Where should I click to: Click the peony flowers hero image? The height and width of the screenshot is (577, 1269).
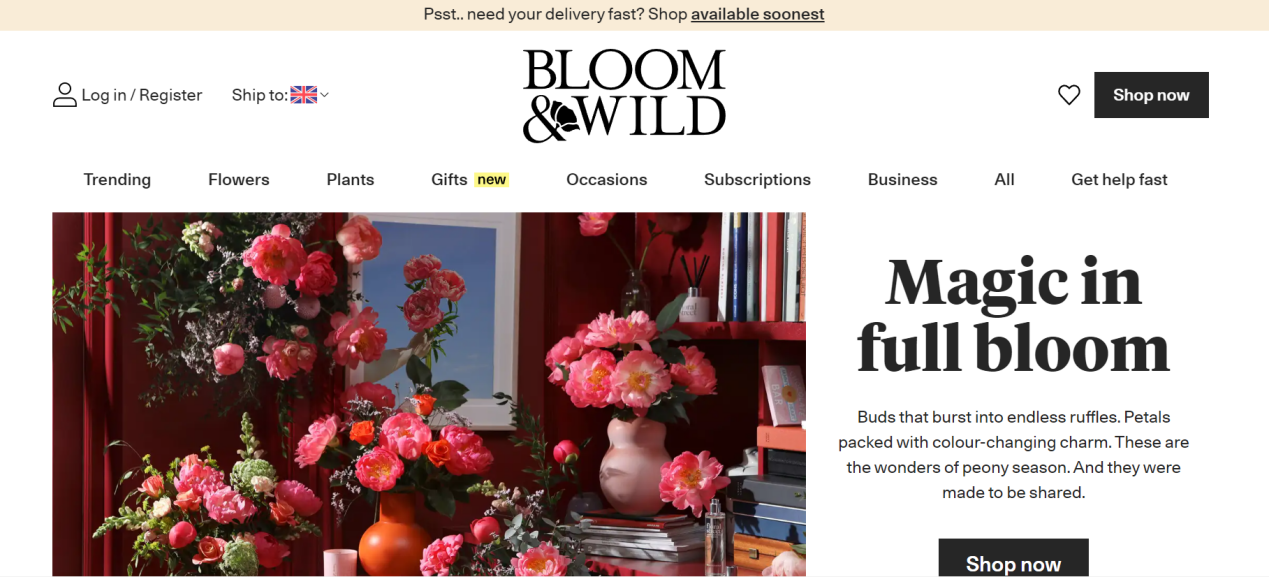[429, 394]
